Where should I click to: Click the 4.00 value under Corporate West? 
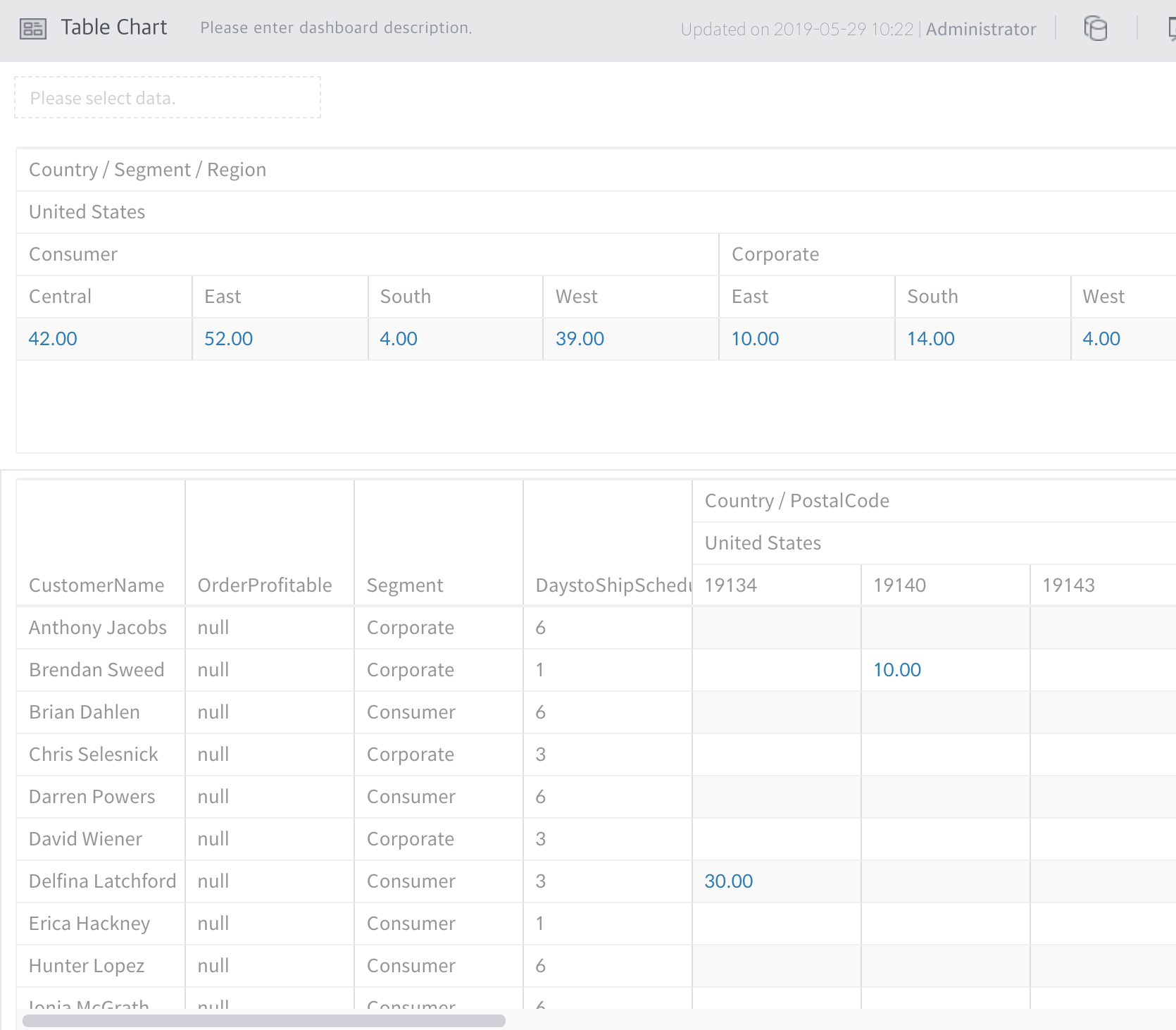pos(1101,339)
